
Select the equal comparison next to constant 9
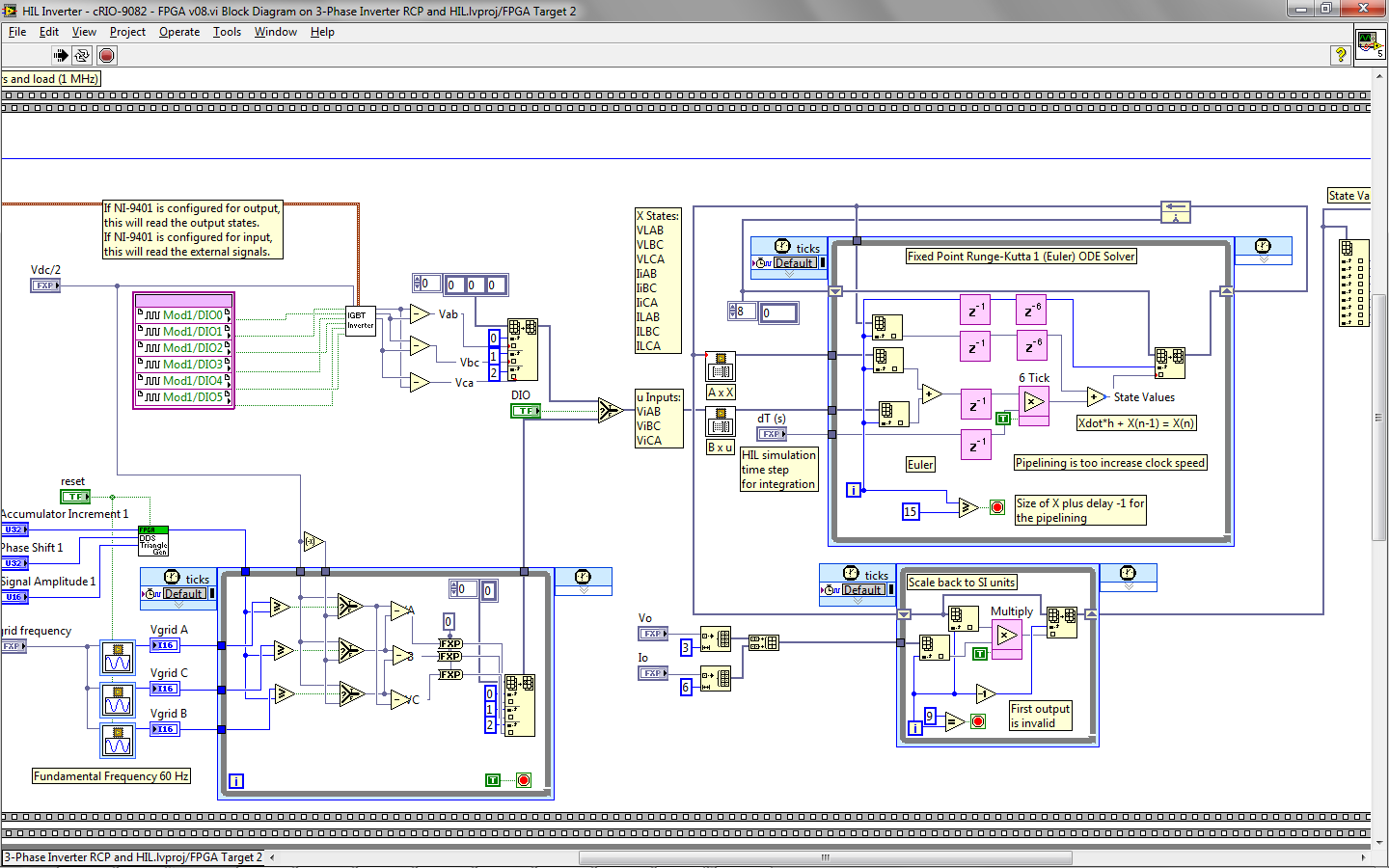(x=955, y=721)
